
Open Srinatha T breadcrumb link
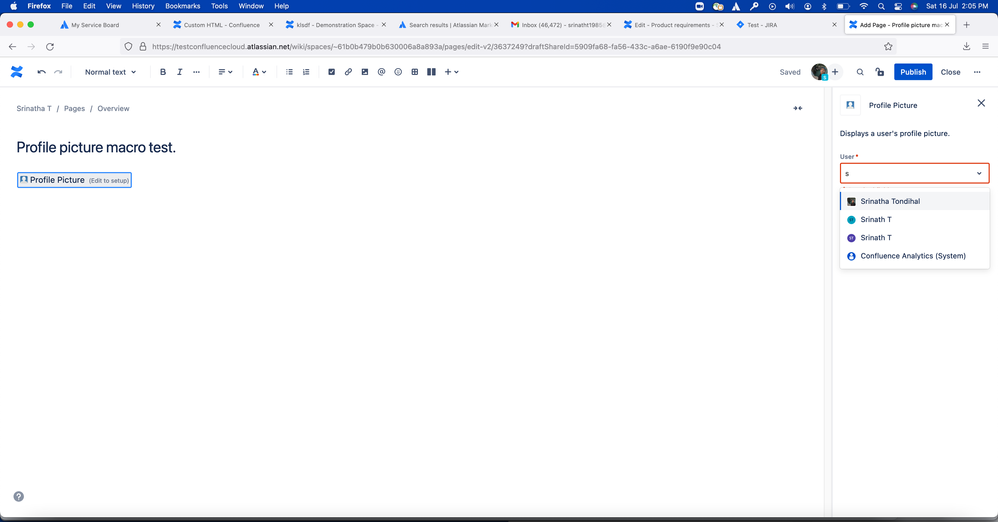[x=34, y=108]
